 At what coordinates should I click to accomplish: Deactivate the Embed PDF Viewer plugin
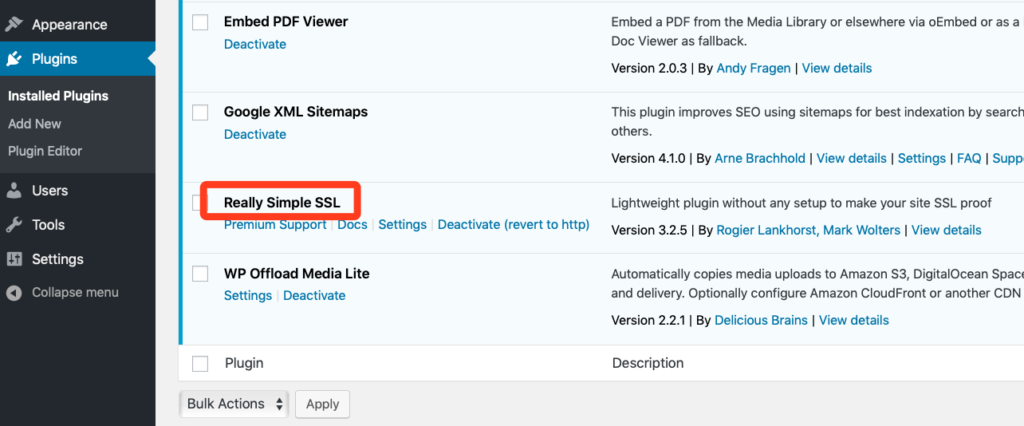pos(255,44)
